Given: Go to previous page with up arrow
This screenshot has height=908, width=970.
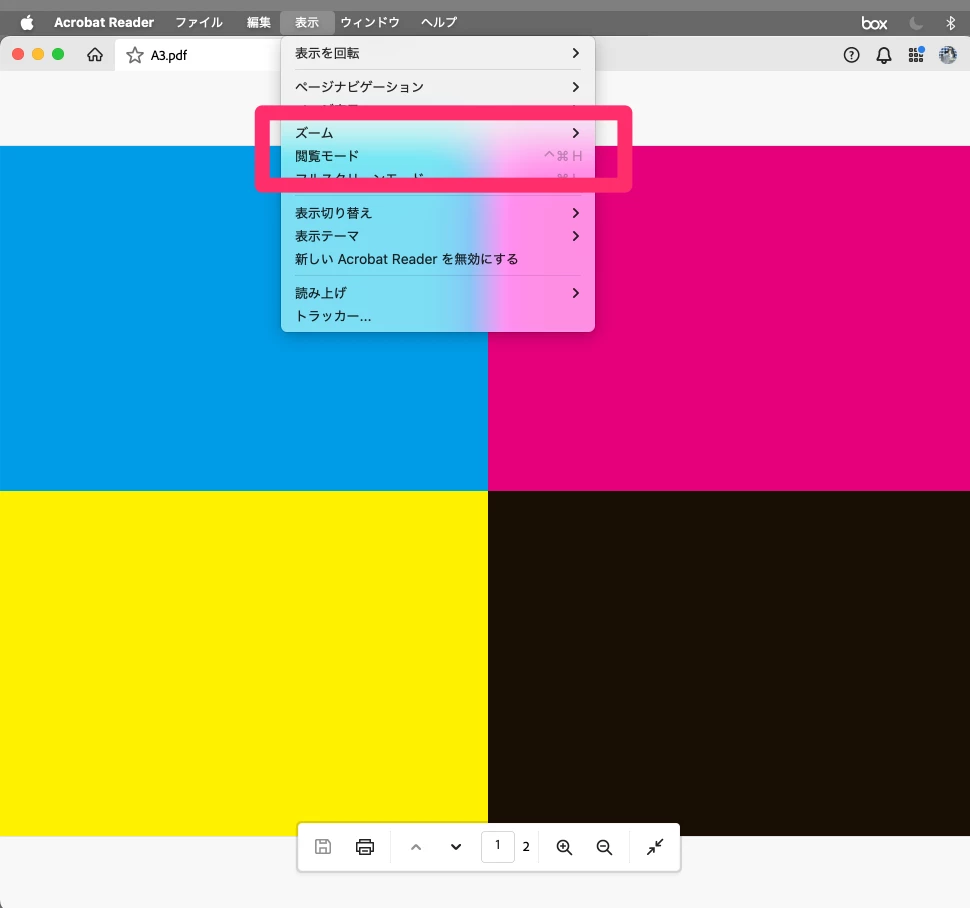Looking at the screenshot, I should 416,847.
